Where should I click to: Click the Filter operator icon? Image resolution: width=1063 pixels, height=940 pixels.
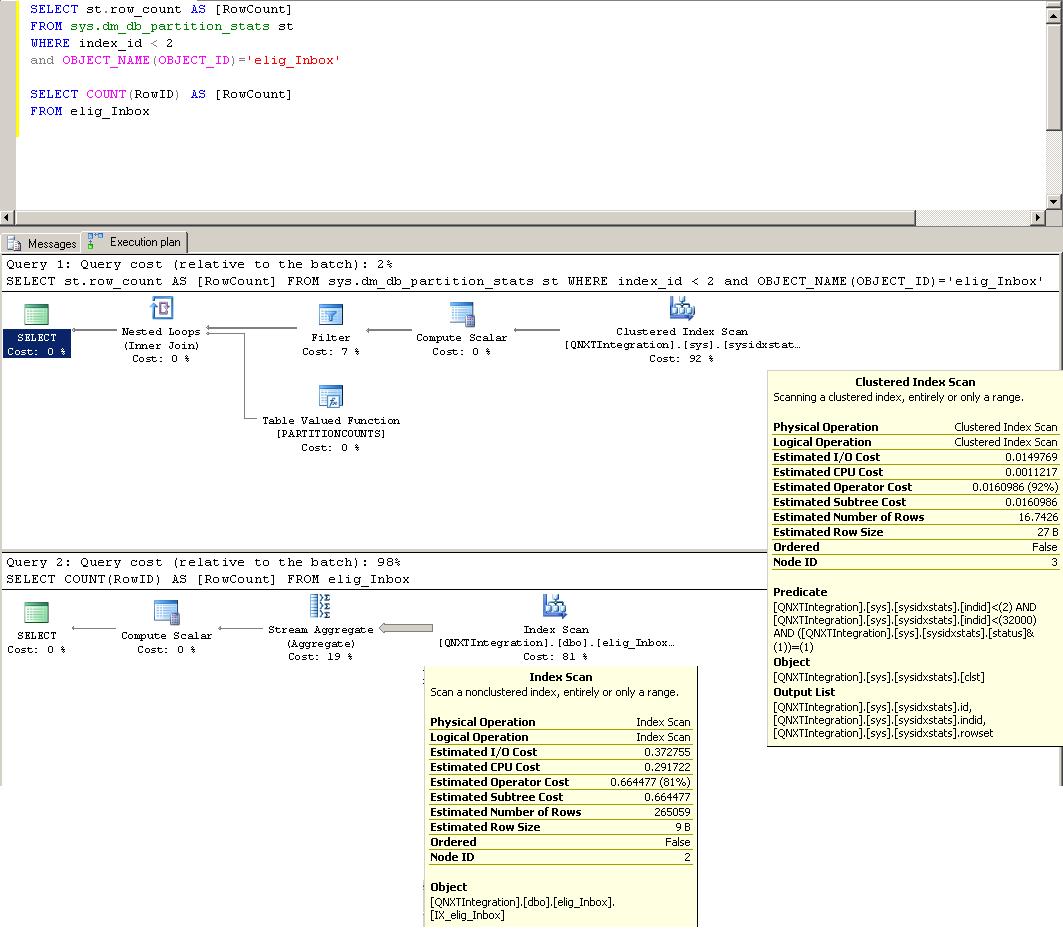[x=331, y=314]
